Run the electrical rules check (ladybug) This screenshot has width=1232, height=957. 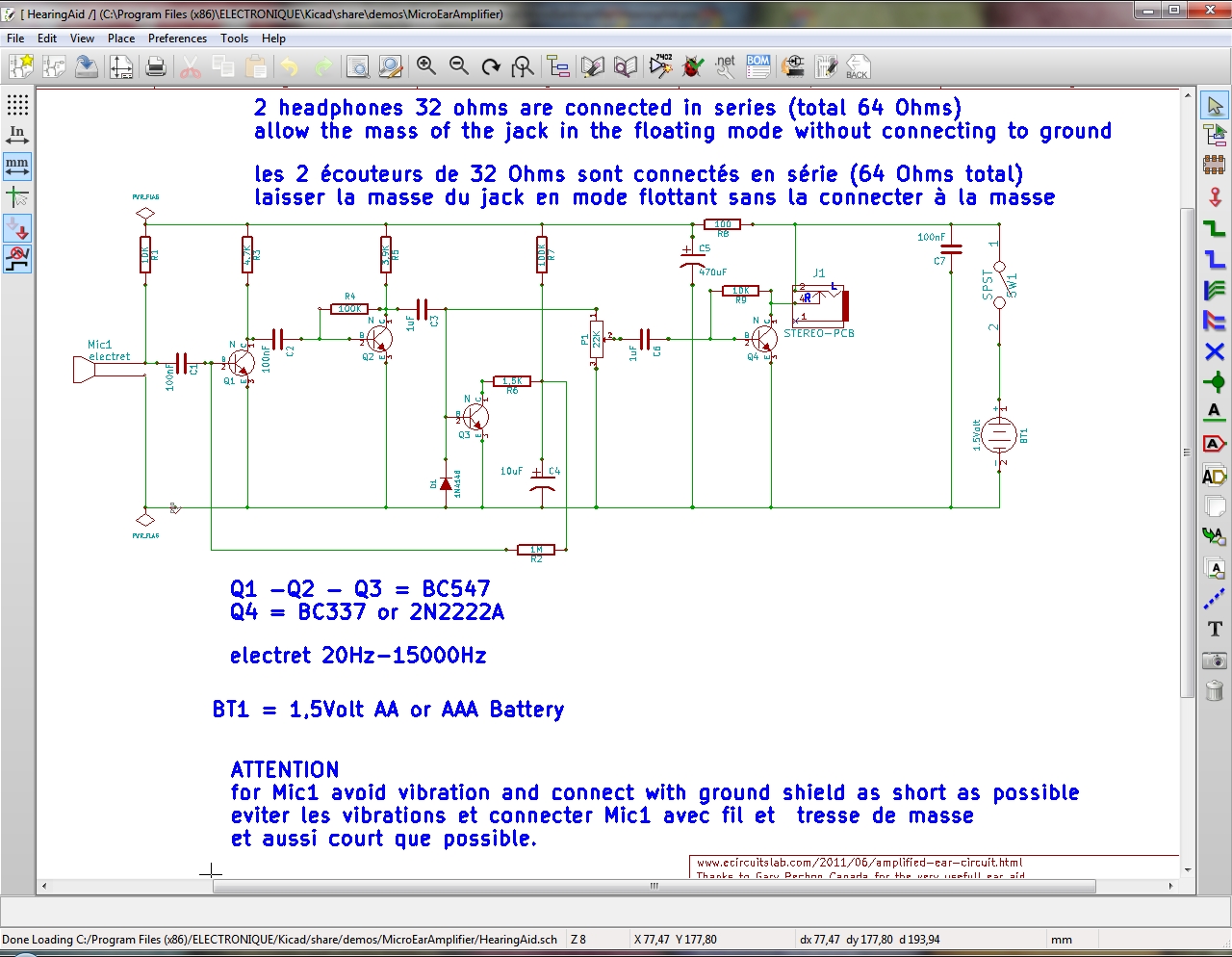tap(693, 66)
